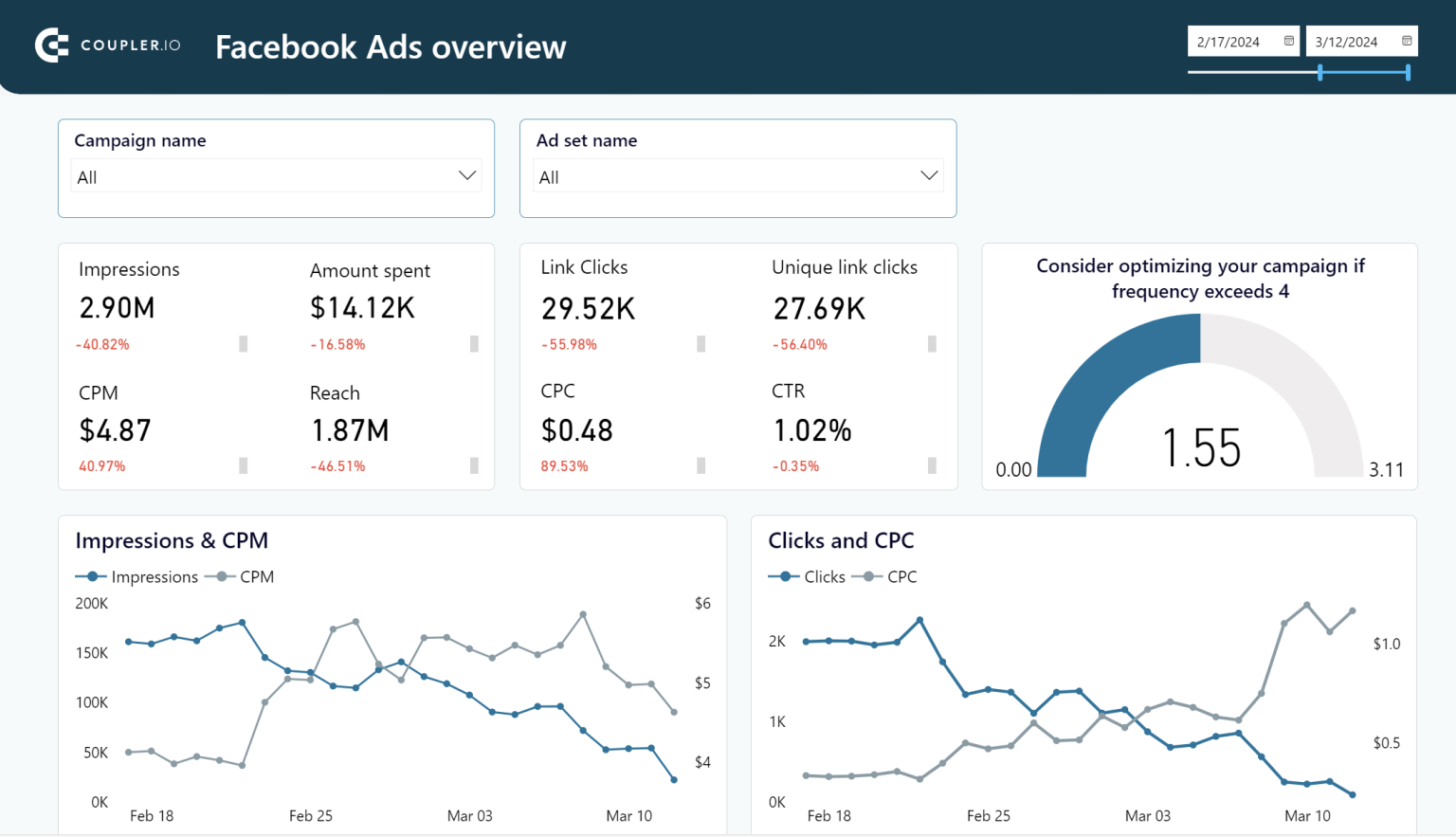Click the Facebook Ads overview heading
Viewport: 1456px width, 837px height.
(390, 46)
